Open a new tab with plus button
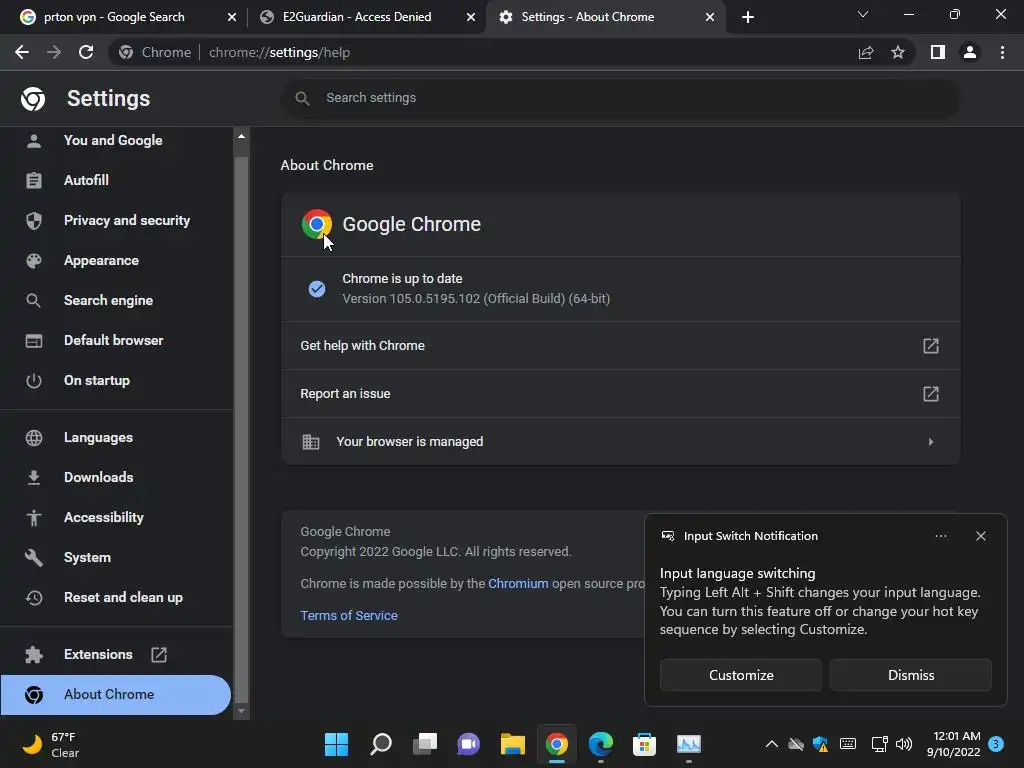The height and width of the screenshot is (768, 1024). tap(748, 17)
